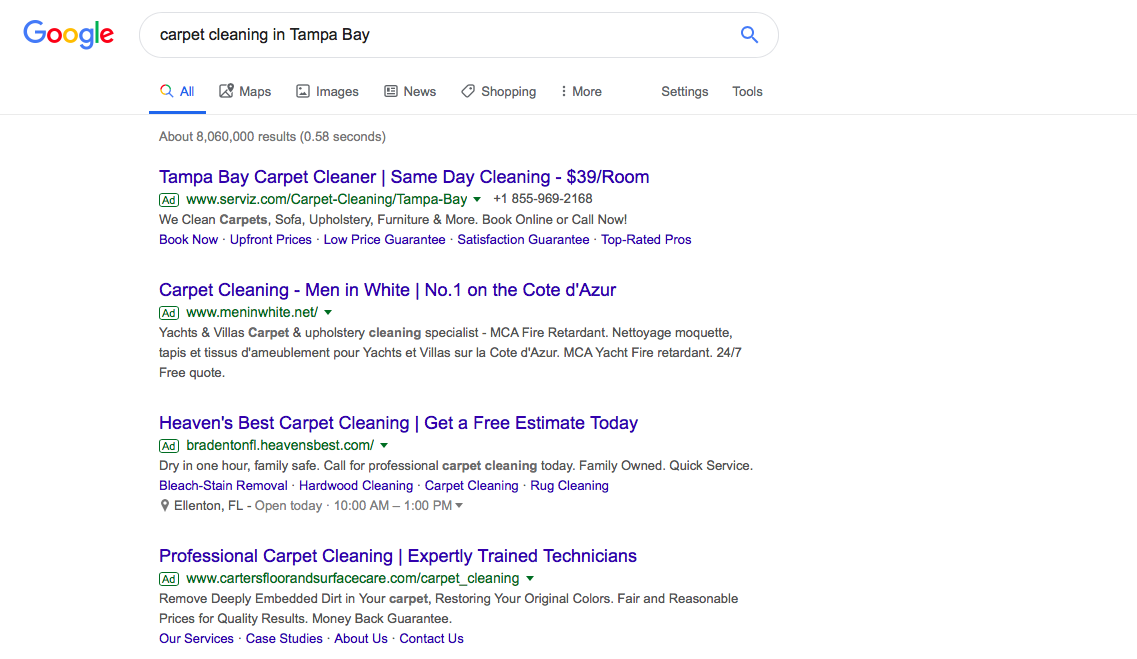The image size is (1137, 659).
Task: Click the blue search magnifier icon
Action: pos(749,34)
